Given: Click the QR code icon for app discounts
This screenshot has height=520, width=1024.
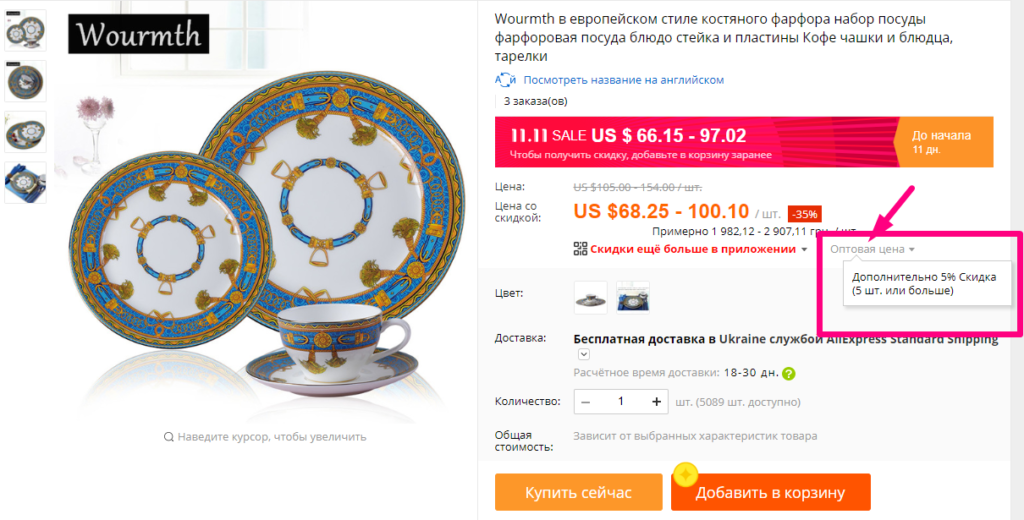Looking at the screenshot, I should pyautogui.click(x=580, y=249).
